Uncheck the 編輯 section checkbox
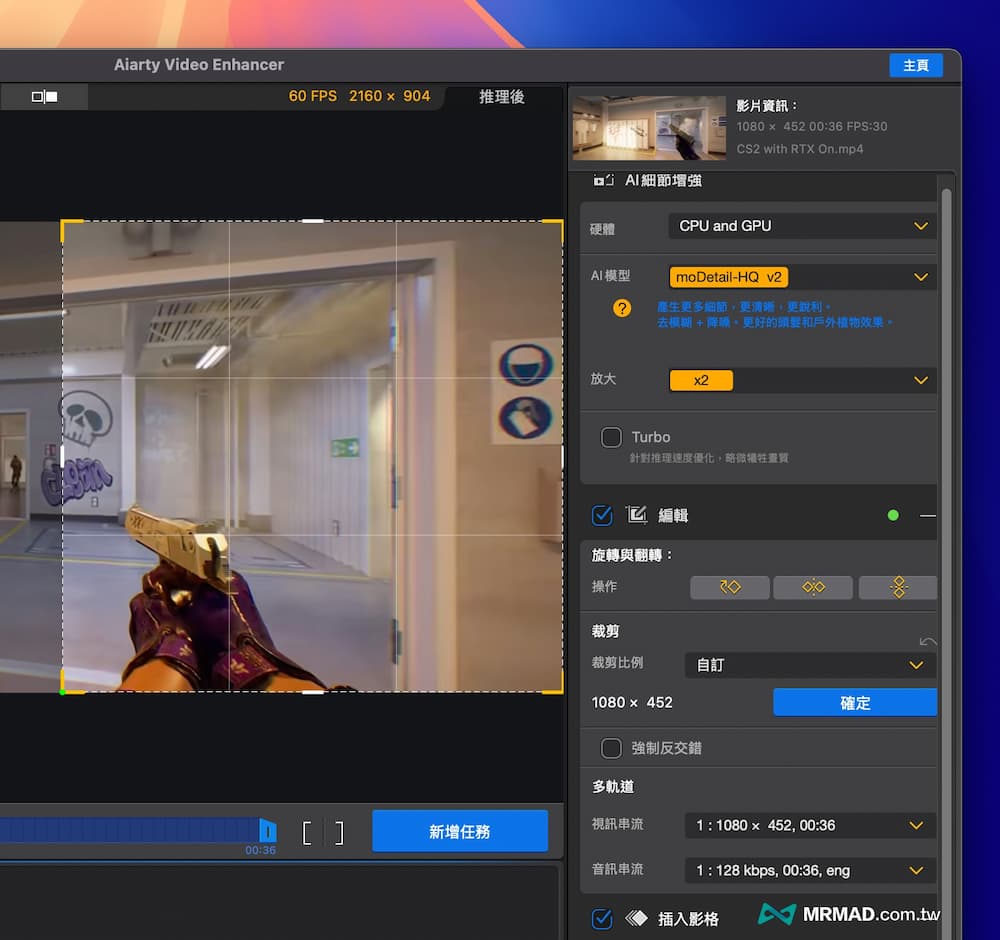The width and height of the screenshot is (1000, 940). [x=602, y=515]
